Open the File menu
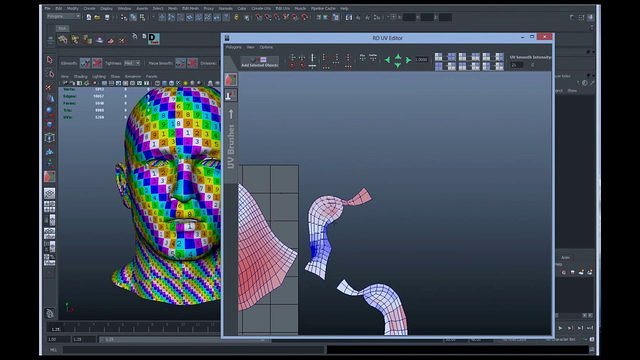The image size is (640, 360). point(48,8)
